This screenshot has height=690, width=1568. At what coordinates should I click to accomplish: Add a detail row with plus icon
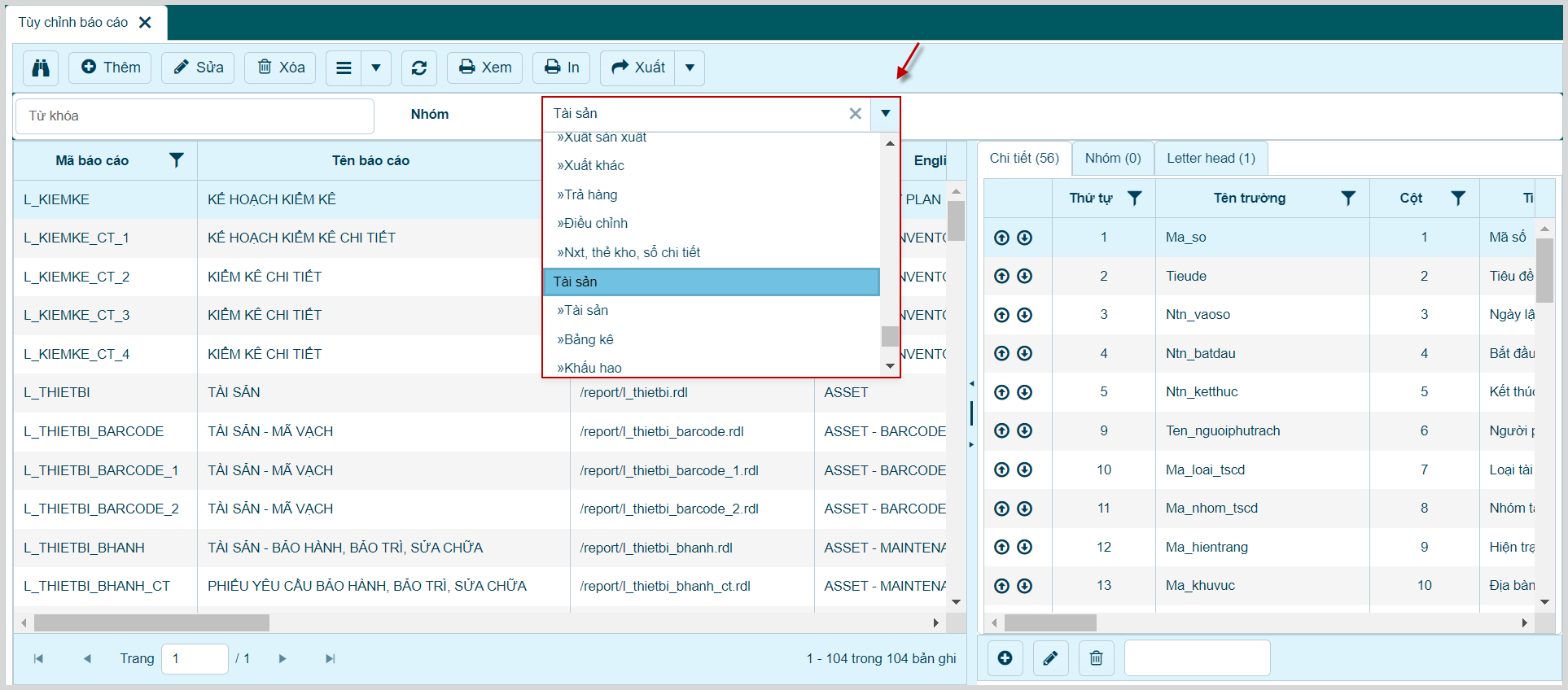(1005, 657)
